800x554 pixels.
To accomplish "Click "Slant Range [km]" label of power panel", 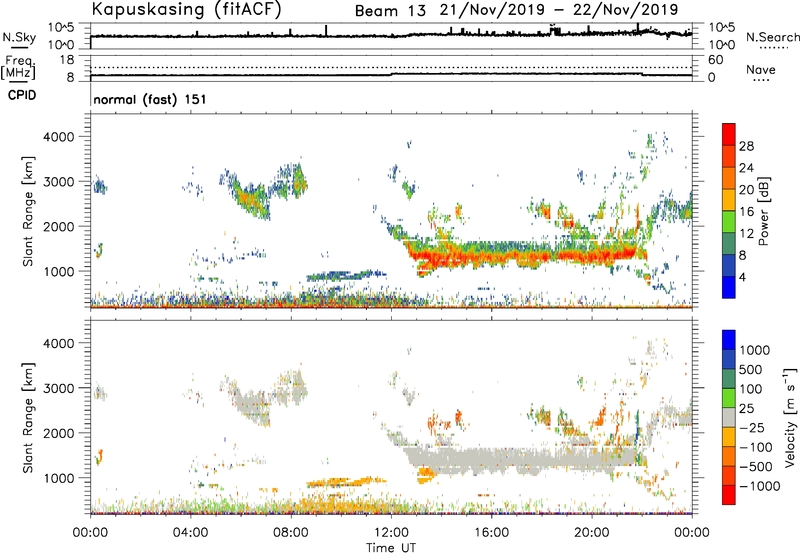I will coord(28,211).
